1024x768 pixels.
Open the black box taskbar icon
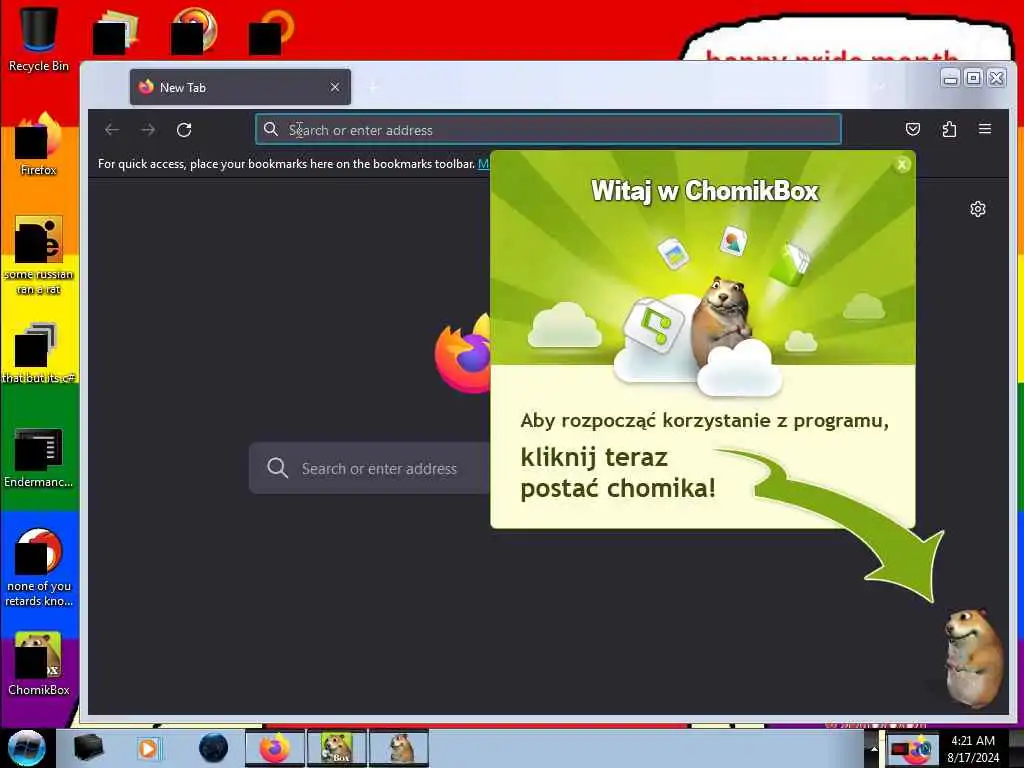click(88, 748)
